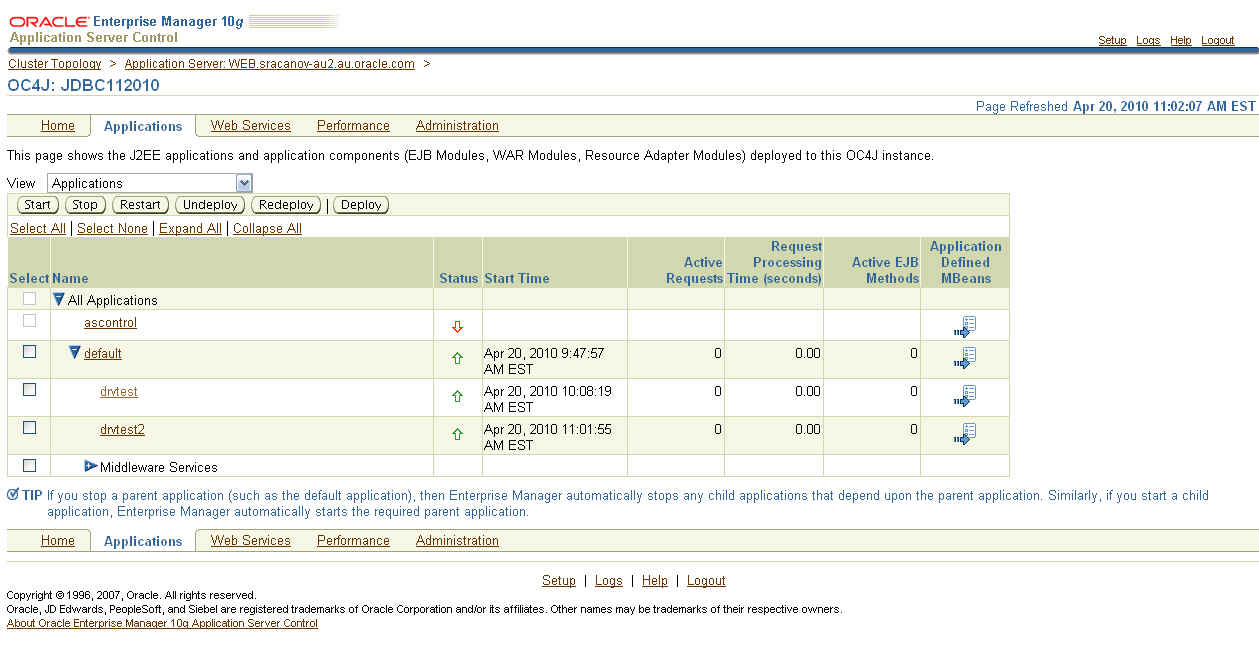
Task: Open Application Defined MBeans for drvtest
Action: point(965,396)
